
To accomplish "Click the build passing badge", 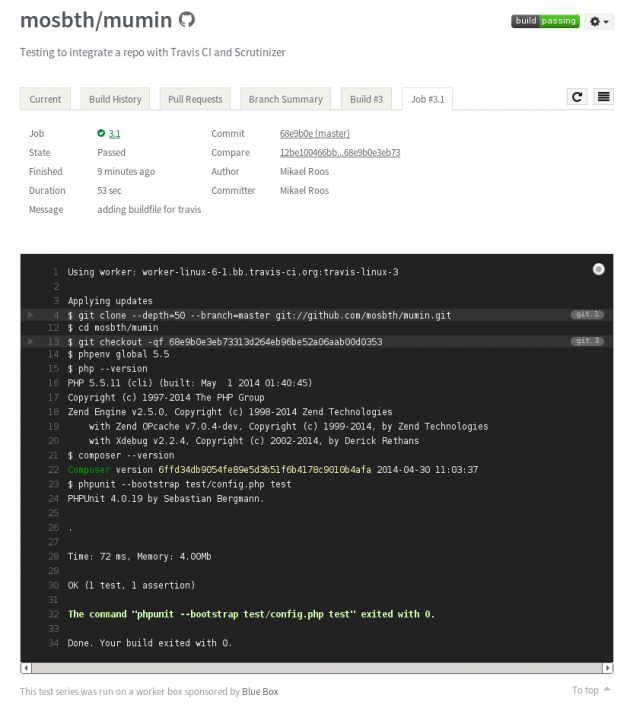I will click(x=545, y=21).
